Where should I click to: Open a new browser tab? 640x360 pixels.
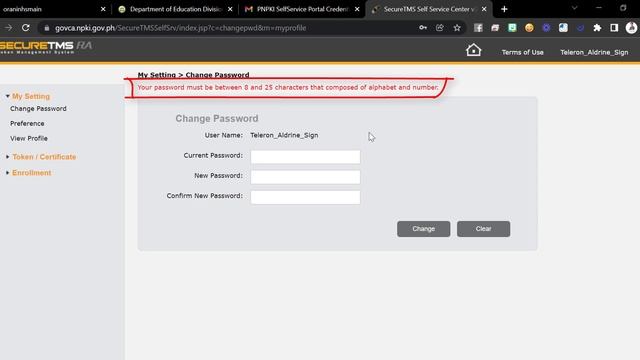point(504,9)
